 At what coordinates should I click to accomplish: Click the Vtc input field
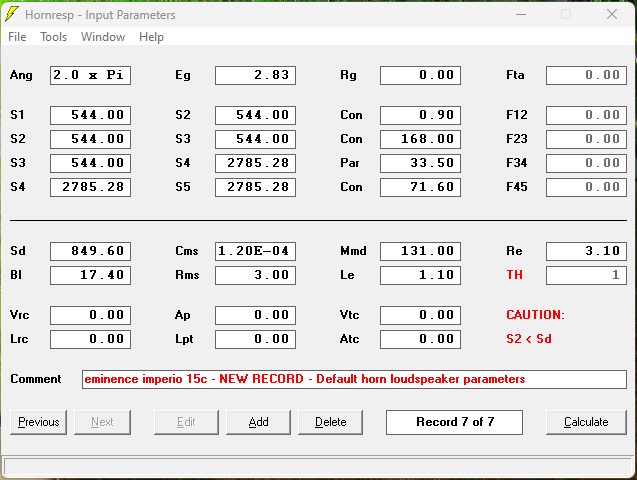click(420, 316)
